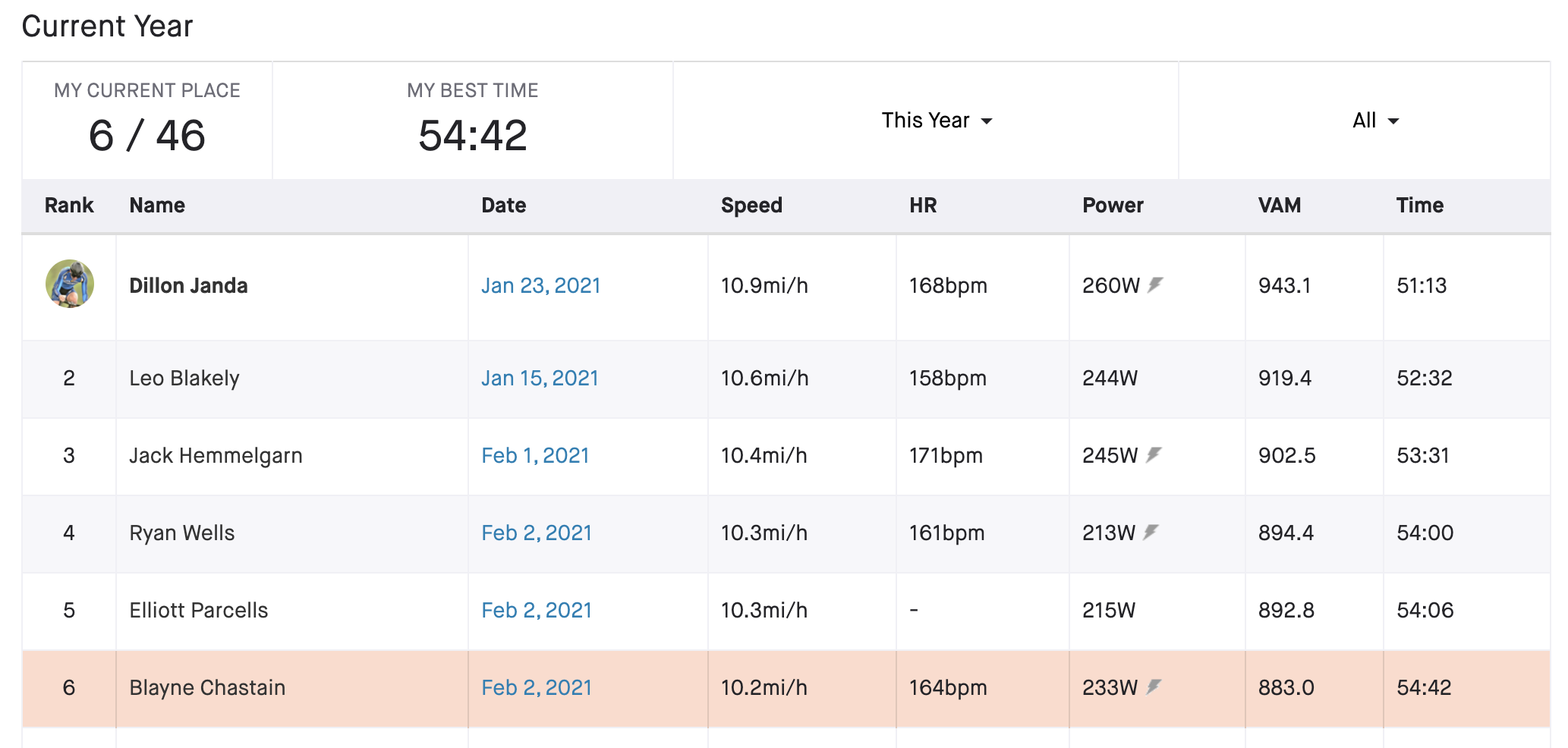
Task: Click the 6 / 46 current place value
Action: [x=147, y=136]
